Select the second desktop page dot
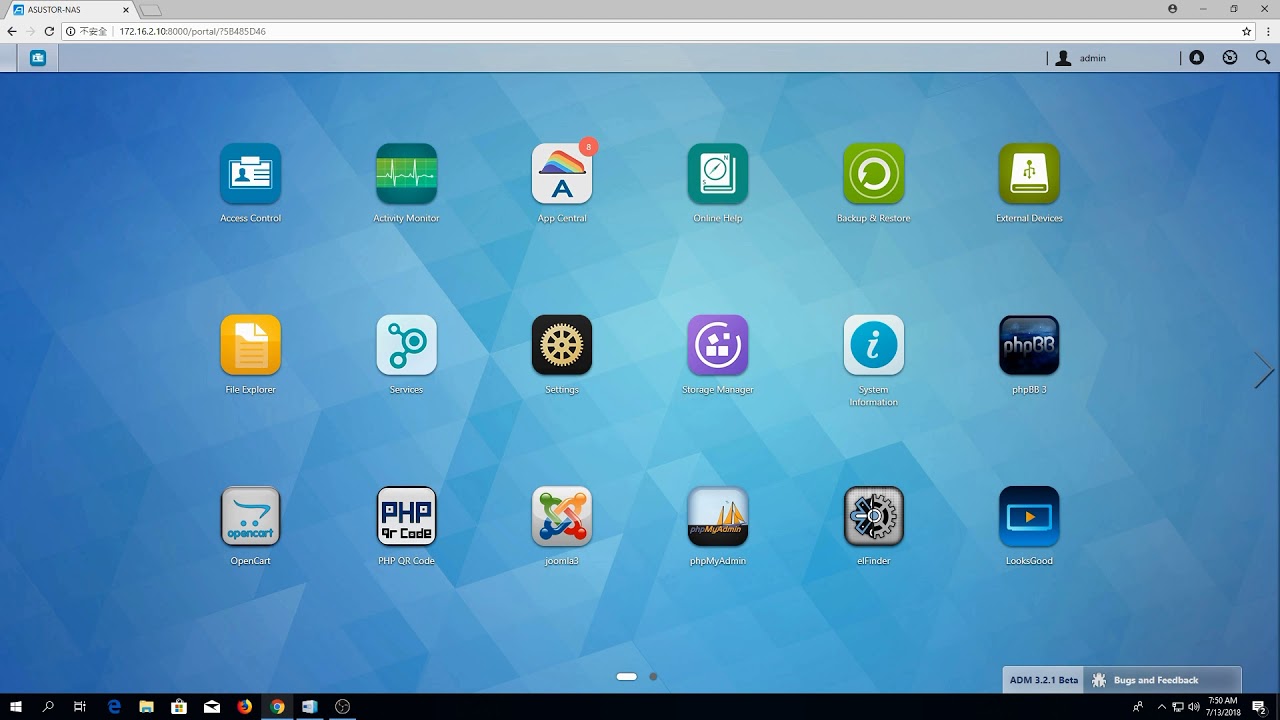This screenshot has width=1280, height=720. pos(653,677)
